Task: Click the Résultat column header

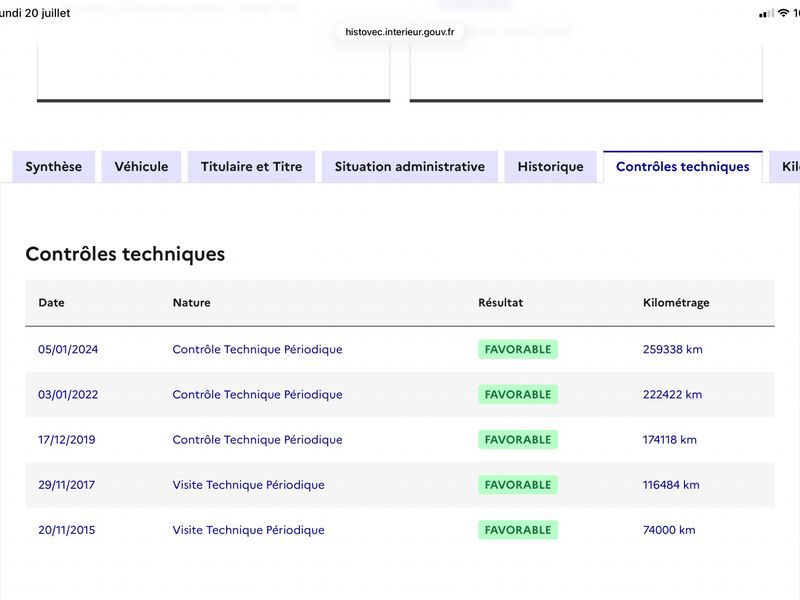Action: click(x=501, y=303)
